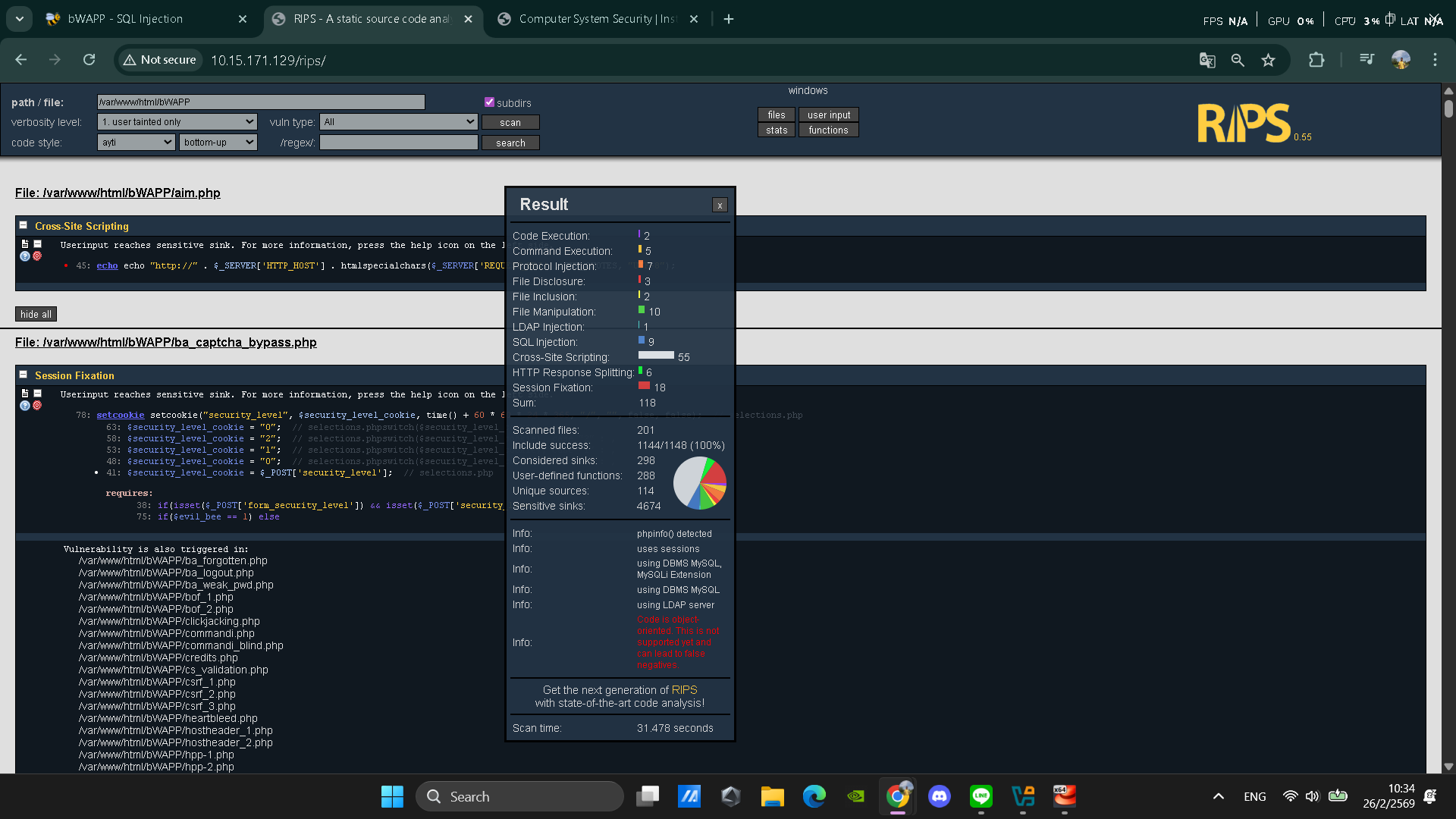This screenshot has width=1456, height=819.
Task: Toggle the subdirs checkbox
Action: 489,102
